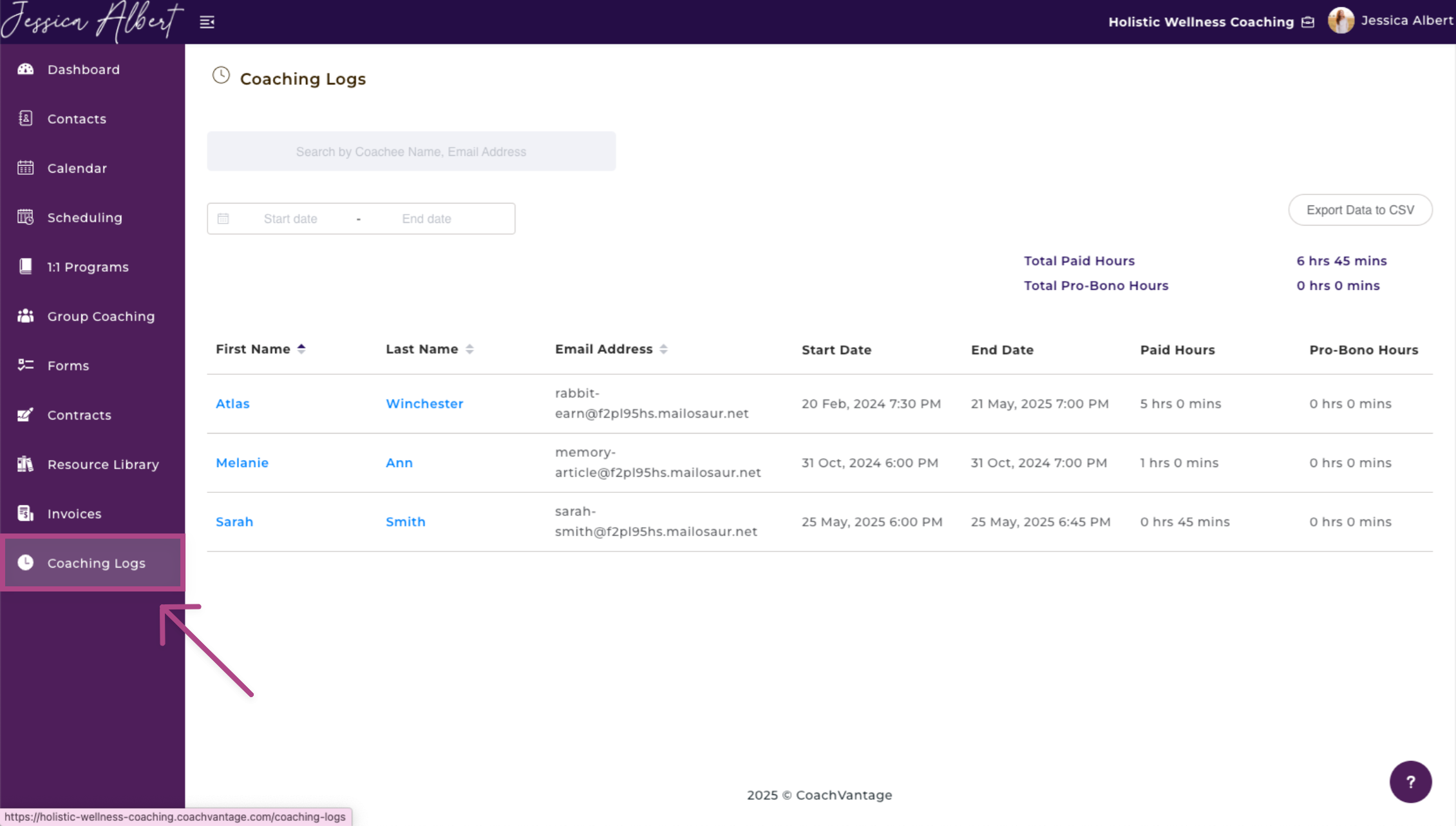
Task: Click 31 Oct, 2024 7:00 PM end date
Action: coord(1039,463)
